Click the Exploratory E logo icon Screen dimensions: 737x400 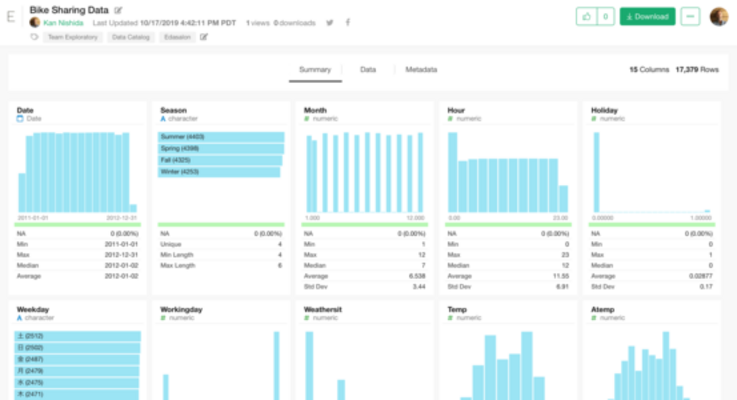click(x=11, y=18)
